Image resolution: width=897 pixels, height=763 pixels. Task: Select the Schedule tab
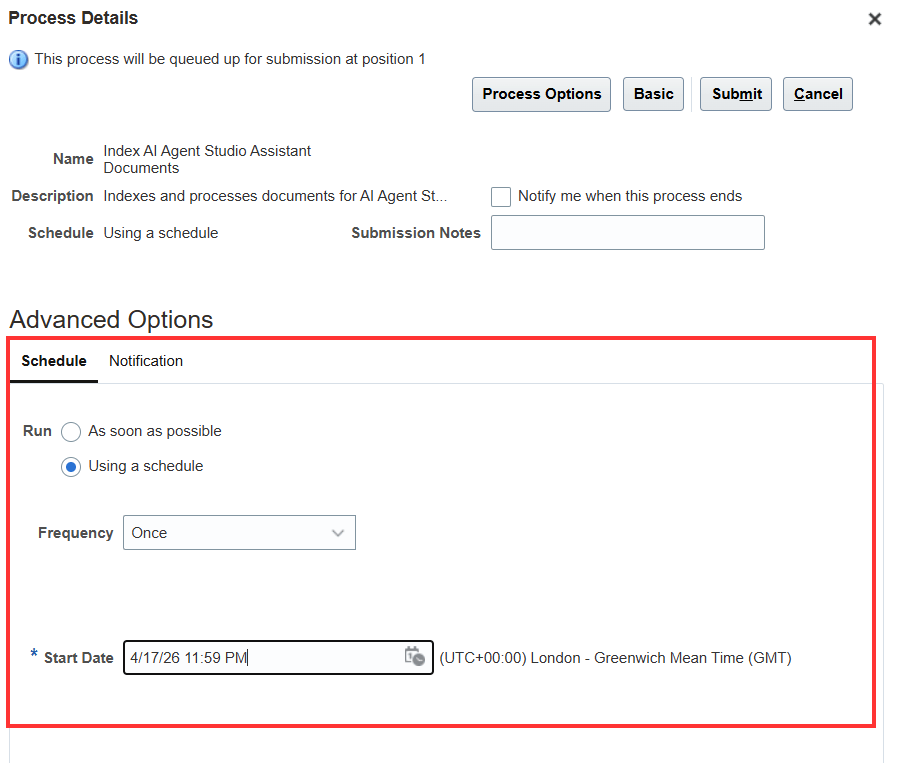54,361
